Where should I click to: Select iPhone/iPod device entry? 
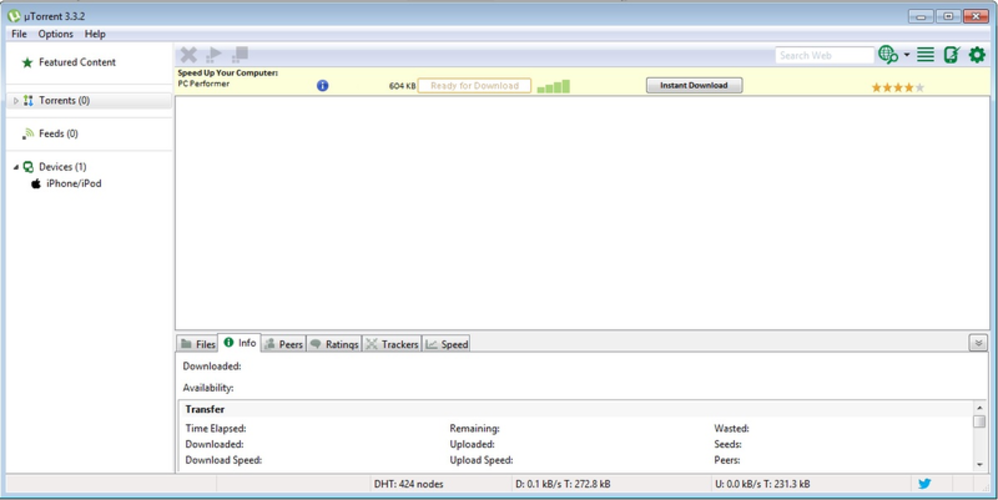[x=73, y=183]
